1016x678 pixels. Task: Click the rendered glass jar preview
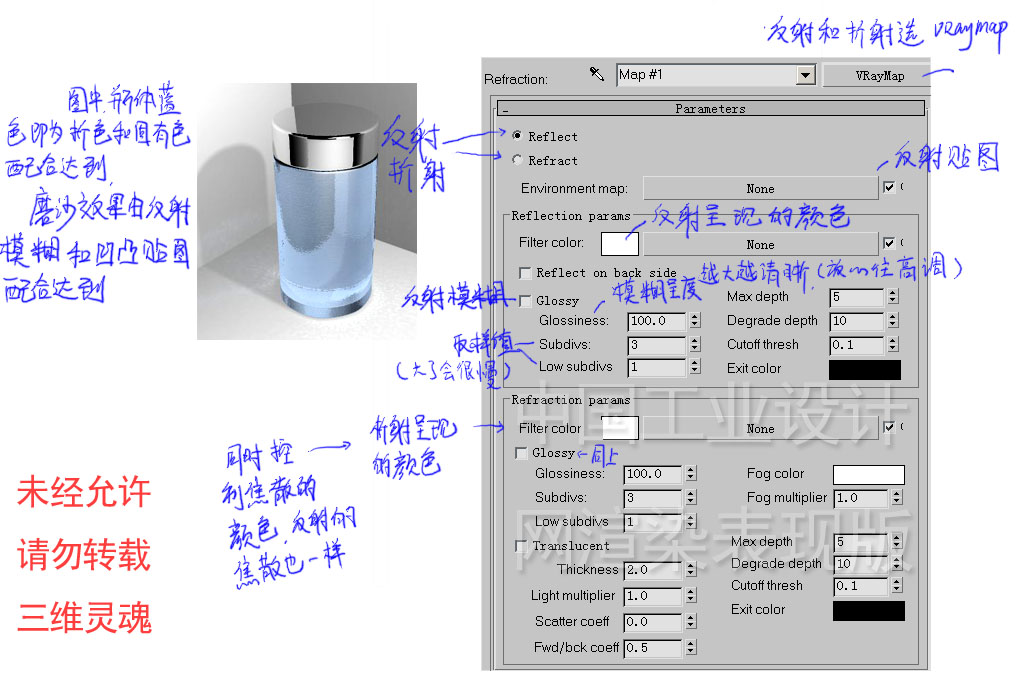(307, 211)
